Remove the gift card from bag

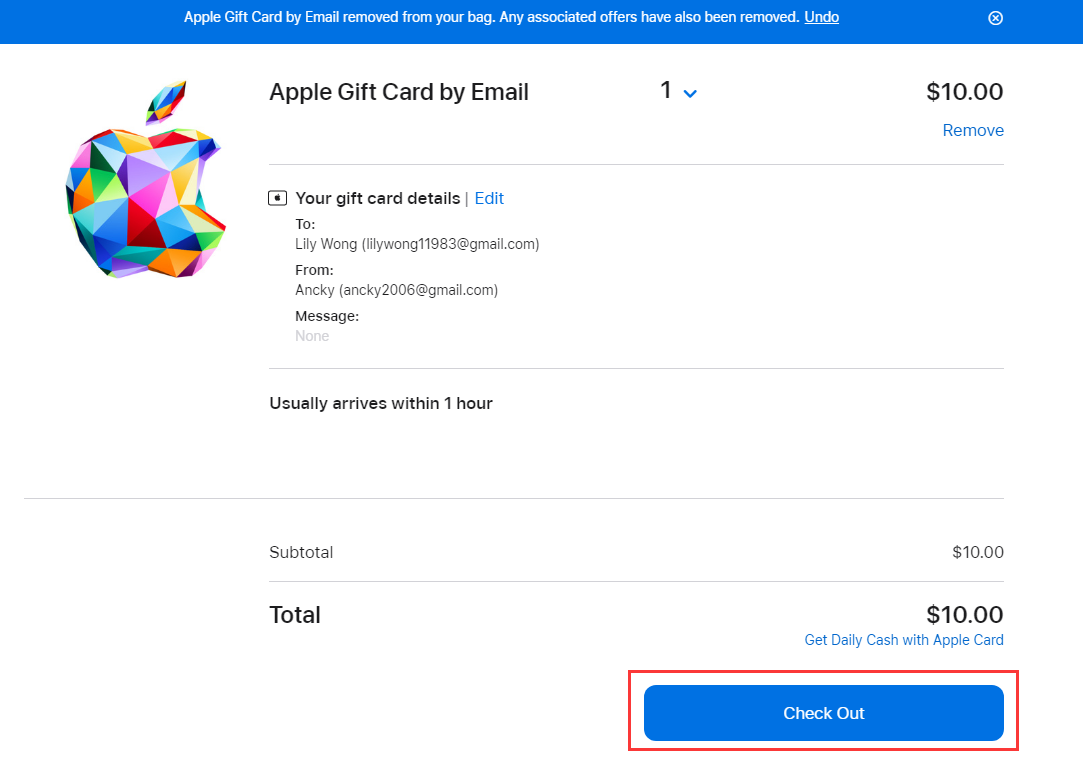pos(972,130)
